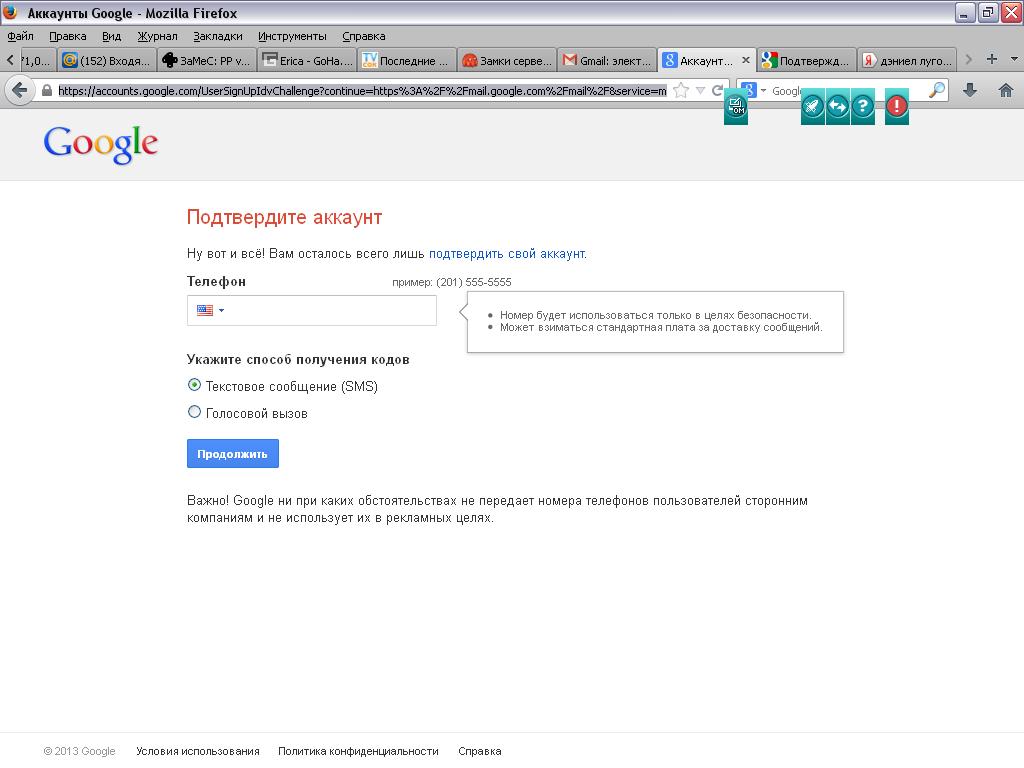Click the teal question mark icon
The width and height of the screenshot is (1024, 768).
tap(862, 106)
